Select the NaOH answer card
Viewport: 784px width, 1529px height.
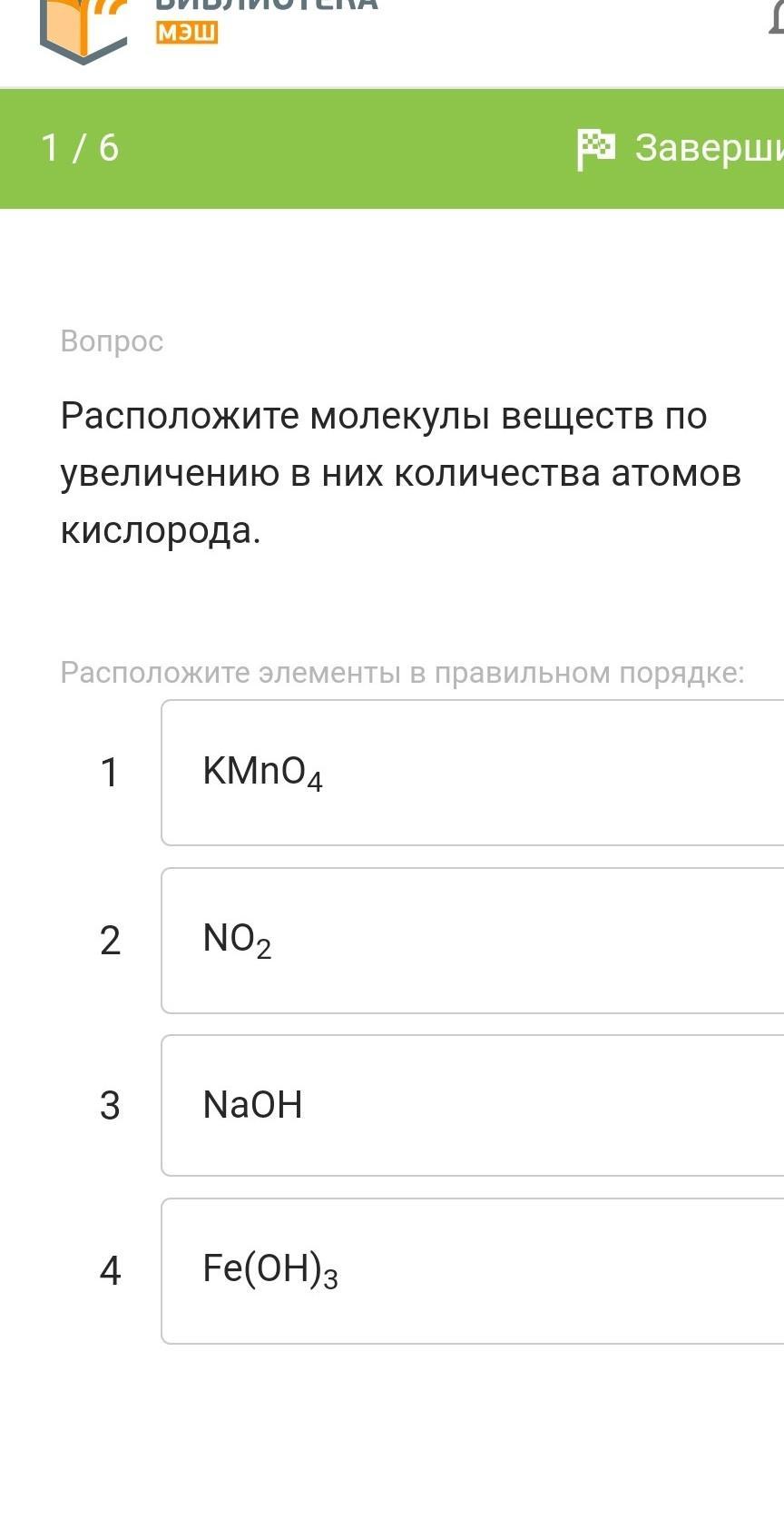click(472, 1105)
